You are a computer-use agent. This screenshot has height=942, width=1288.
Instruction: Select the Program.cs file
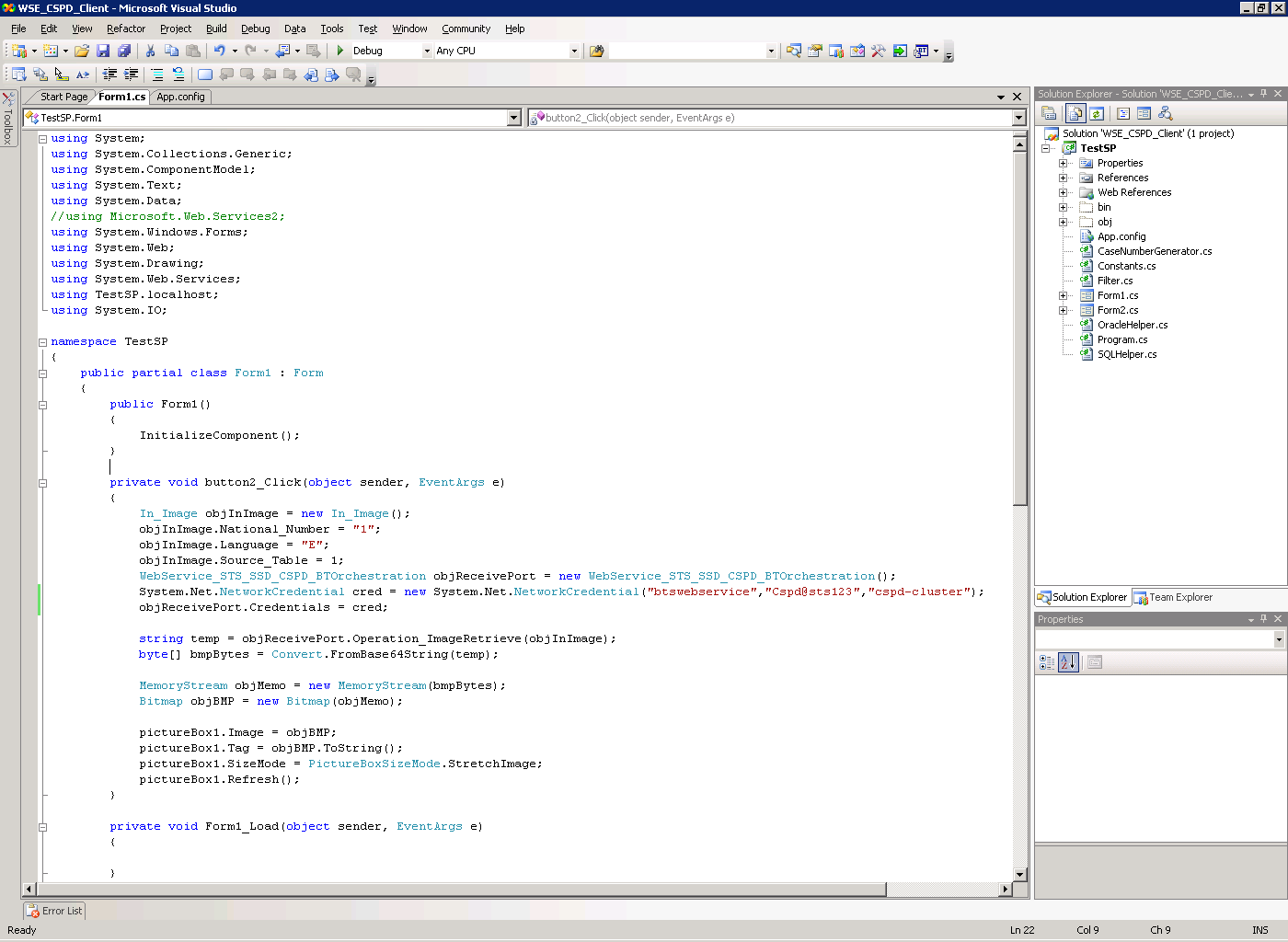[x=1122, y=339]
